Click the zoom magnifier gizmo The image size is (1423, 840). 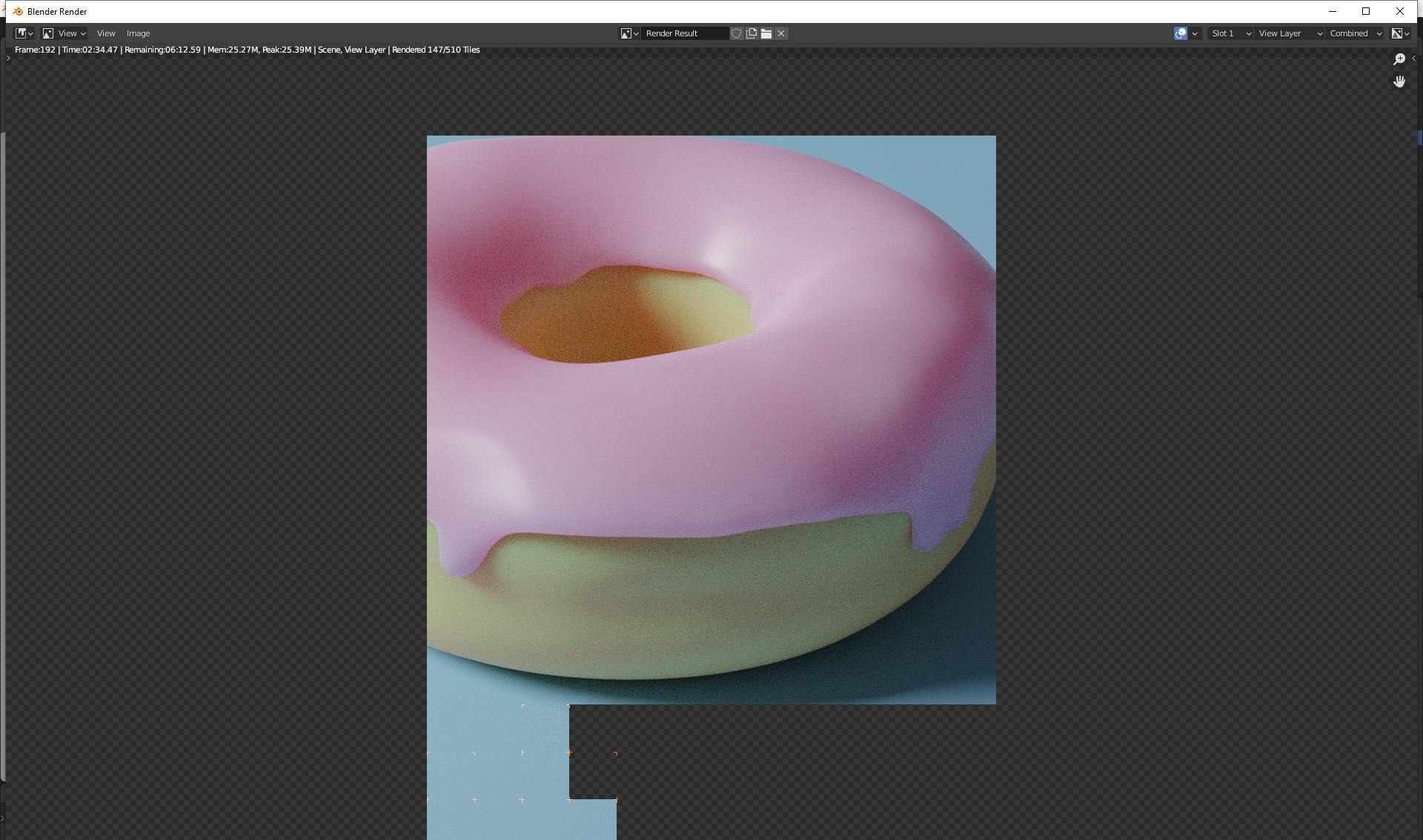(x=1399, y=59)
